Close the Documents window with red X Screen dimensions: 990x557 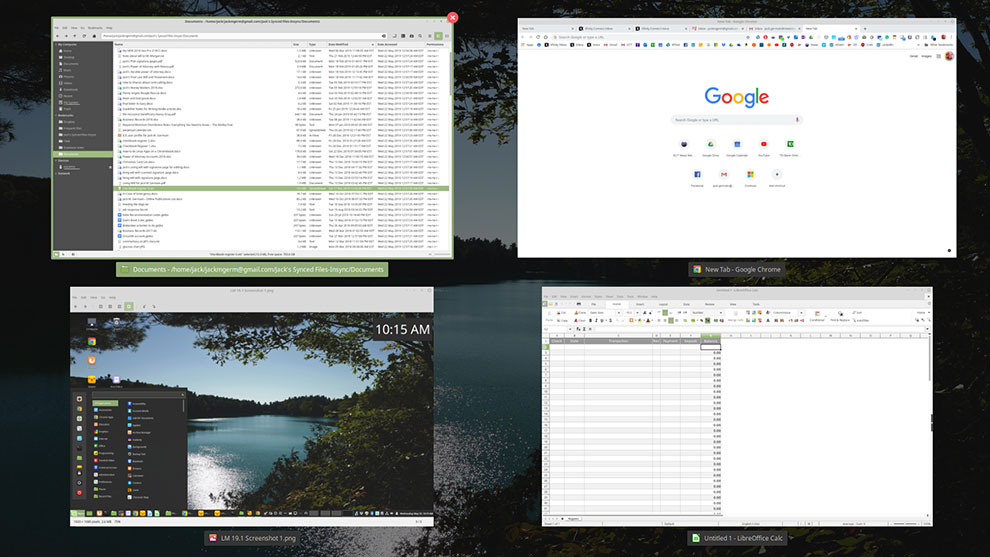coord(453,18)
